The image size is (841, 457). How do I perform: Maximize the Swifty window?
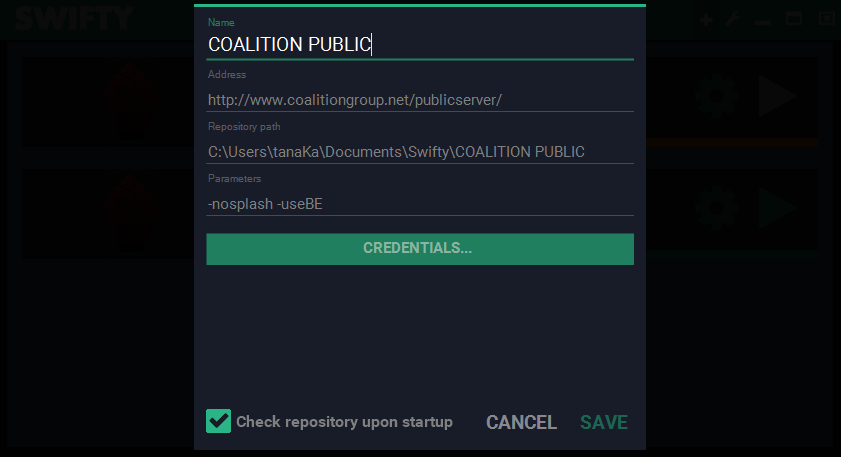(795, 19)
